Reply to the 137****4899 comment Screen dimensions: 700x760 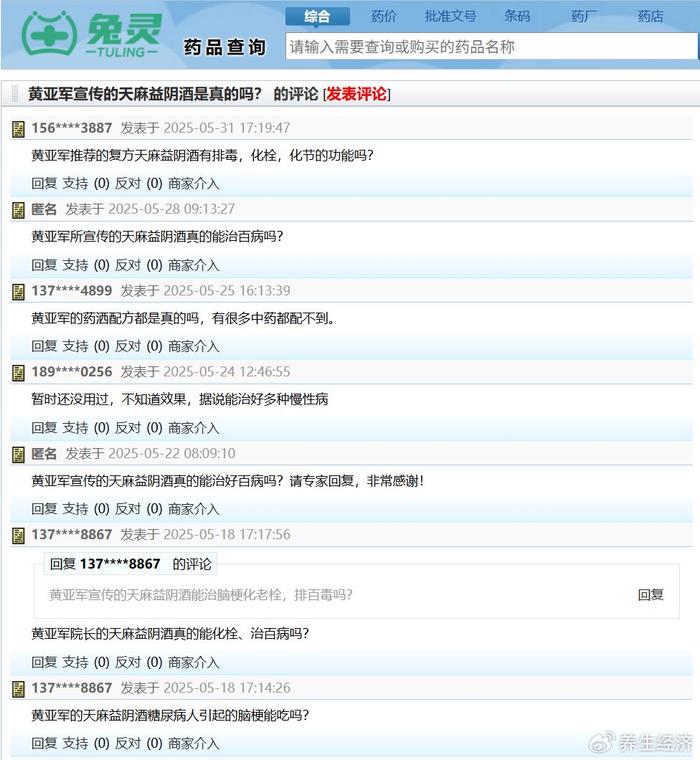pos(44,346)
